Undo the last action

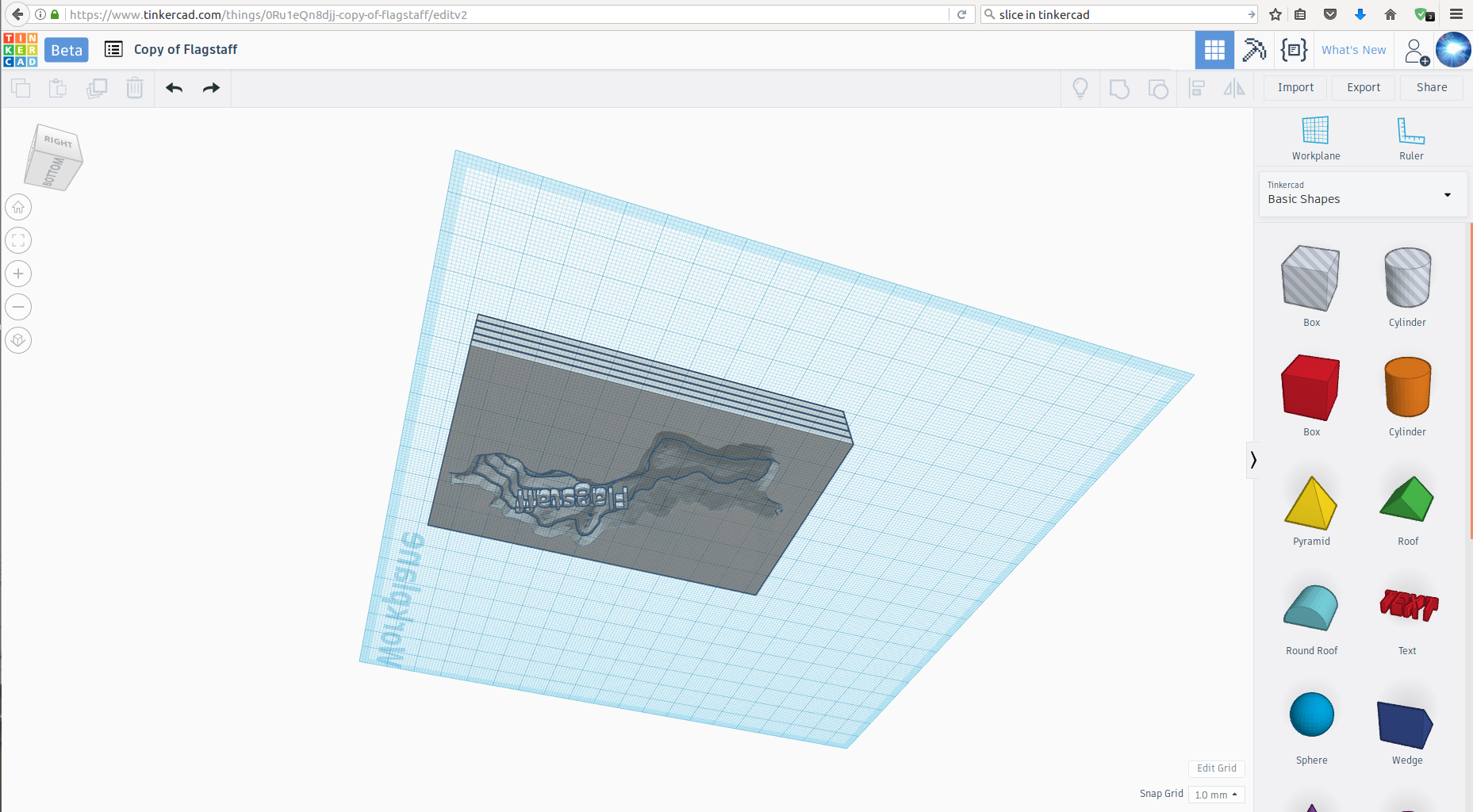click(175, 88)
